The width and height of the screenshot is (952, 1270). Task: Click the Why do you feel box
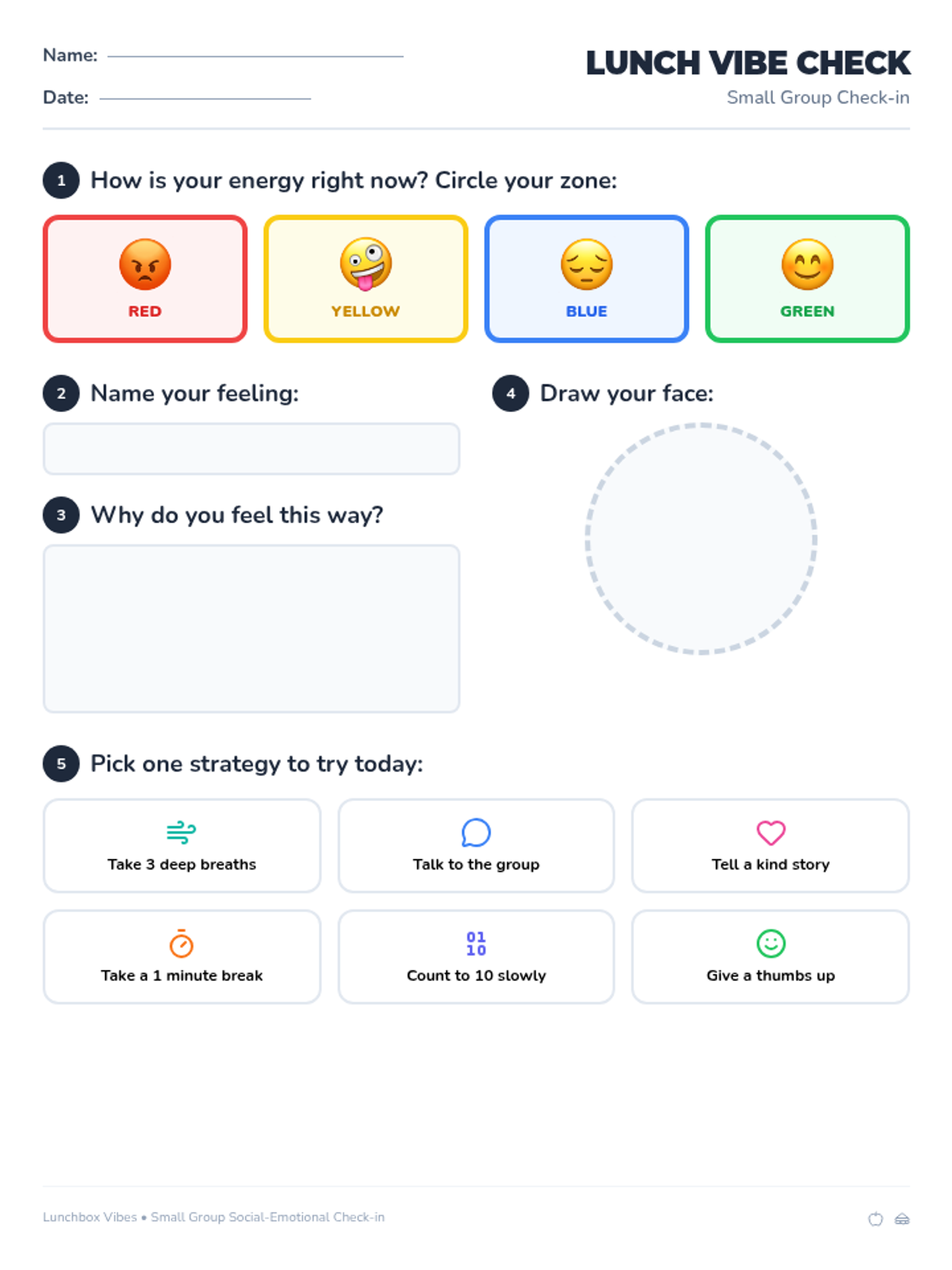pos(251,628)
